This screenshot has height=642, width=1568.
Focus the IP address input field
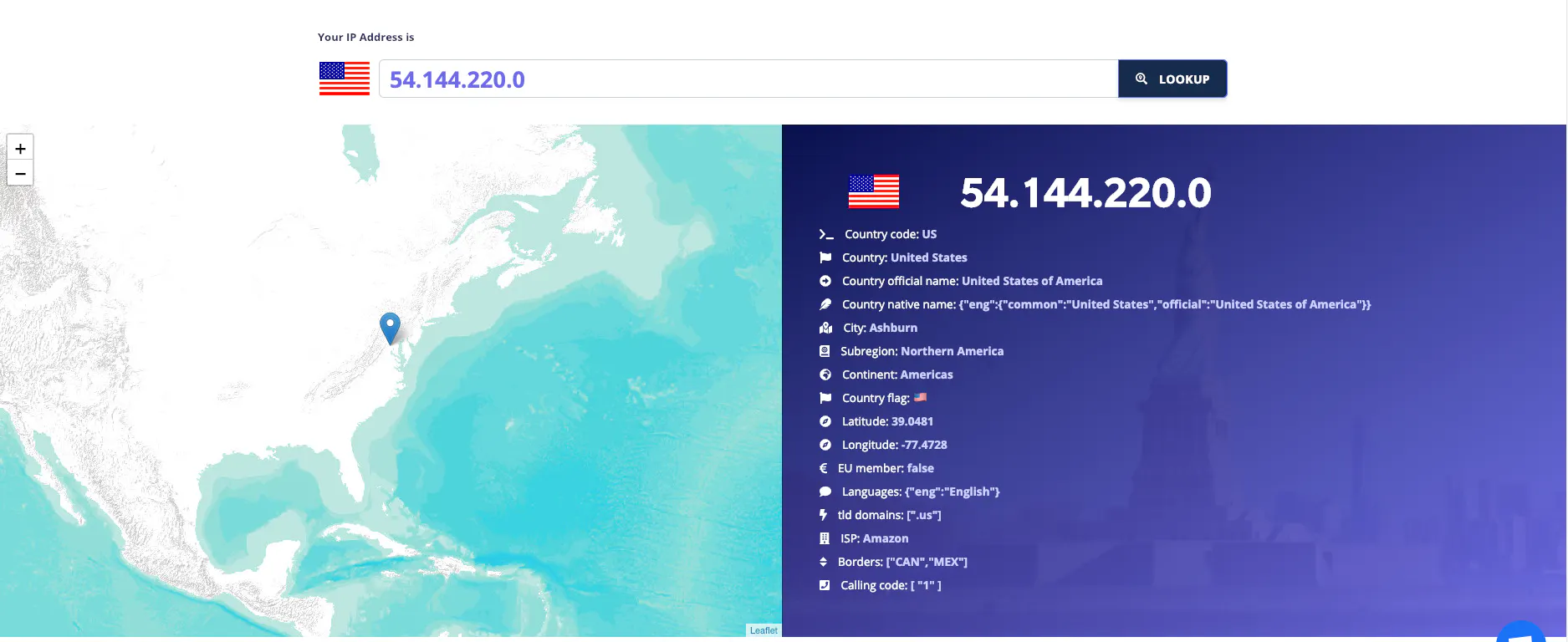click(748, 79)
